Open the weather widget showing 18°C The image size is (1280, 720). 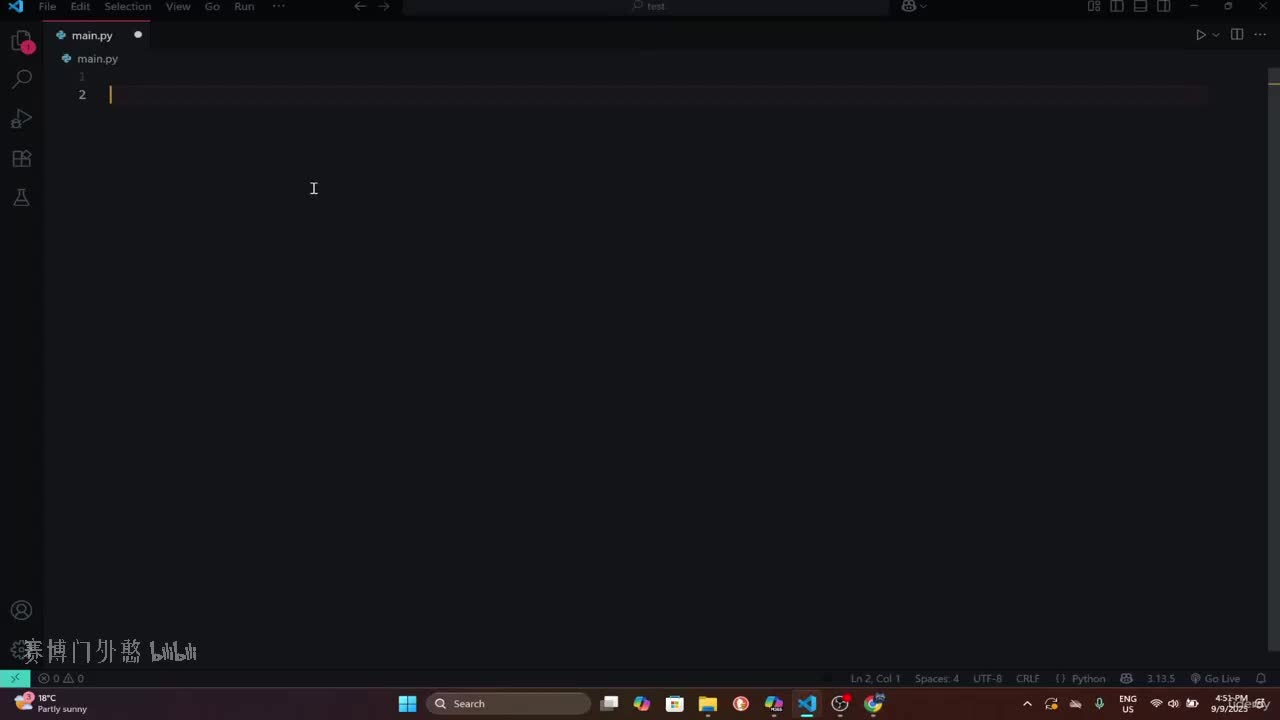tap(50, 704)
